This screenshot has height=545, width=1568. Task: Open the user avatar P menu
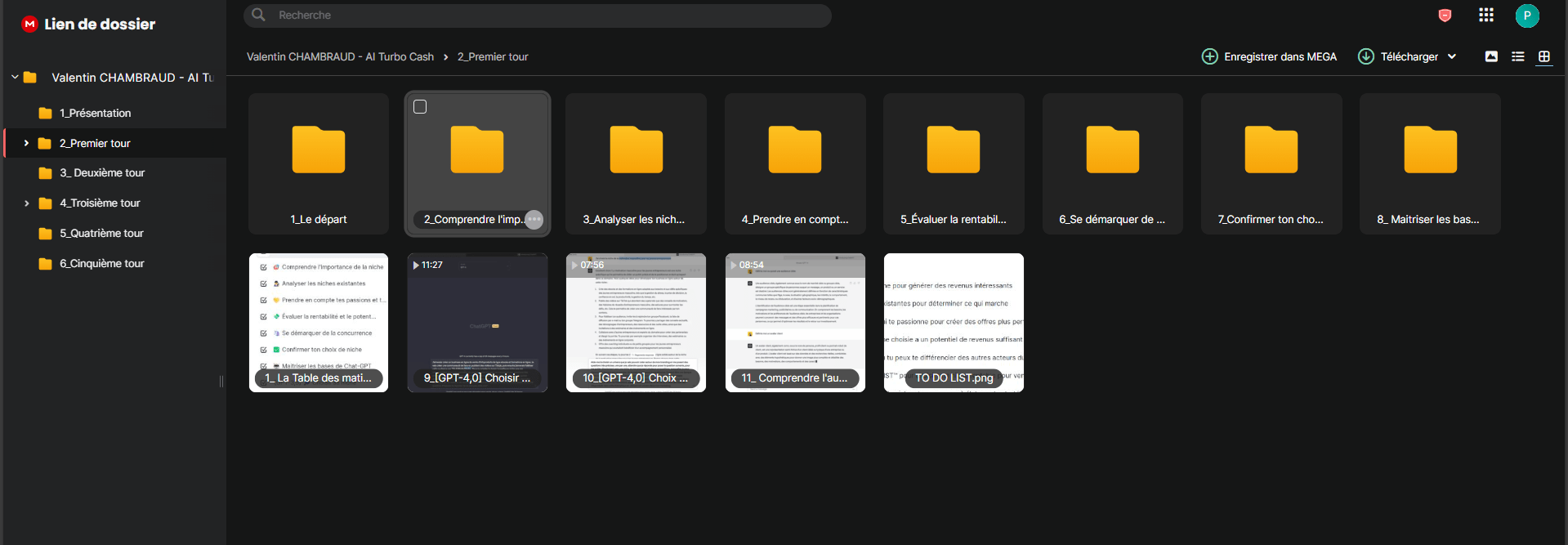click(x=1526, y=16)
